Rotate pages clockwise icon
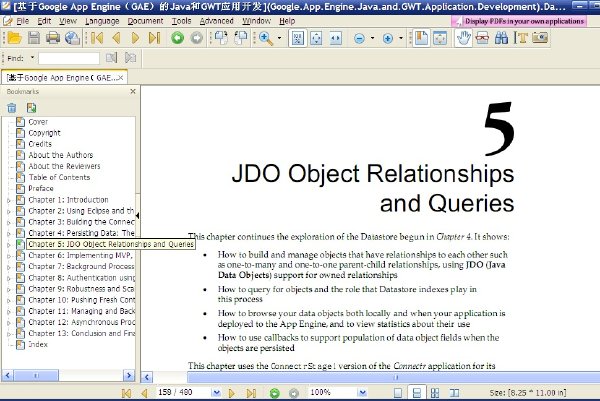Viewport: 600px width, 401px height. point(241,38)
